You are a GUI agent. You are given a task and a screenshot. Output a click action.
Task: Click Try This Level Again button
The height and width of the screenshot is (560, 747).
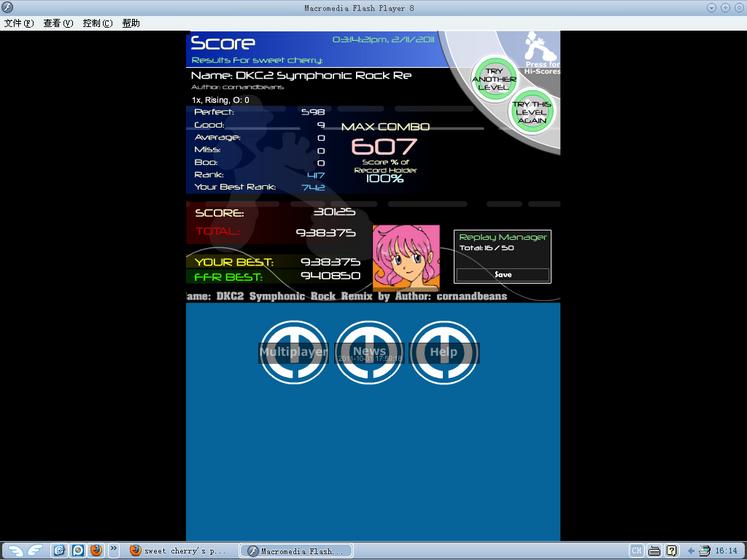(532, 112)
